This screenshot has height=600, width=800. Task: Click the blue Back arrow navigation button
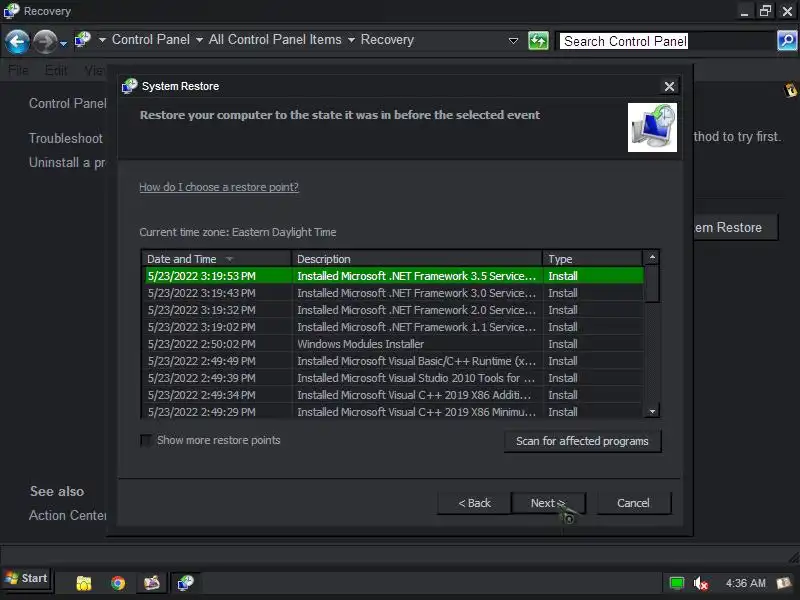click(x=17, y=41)
